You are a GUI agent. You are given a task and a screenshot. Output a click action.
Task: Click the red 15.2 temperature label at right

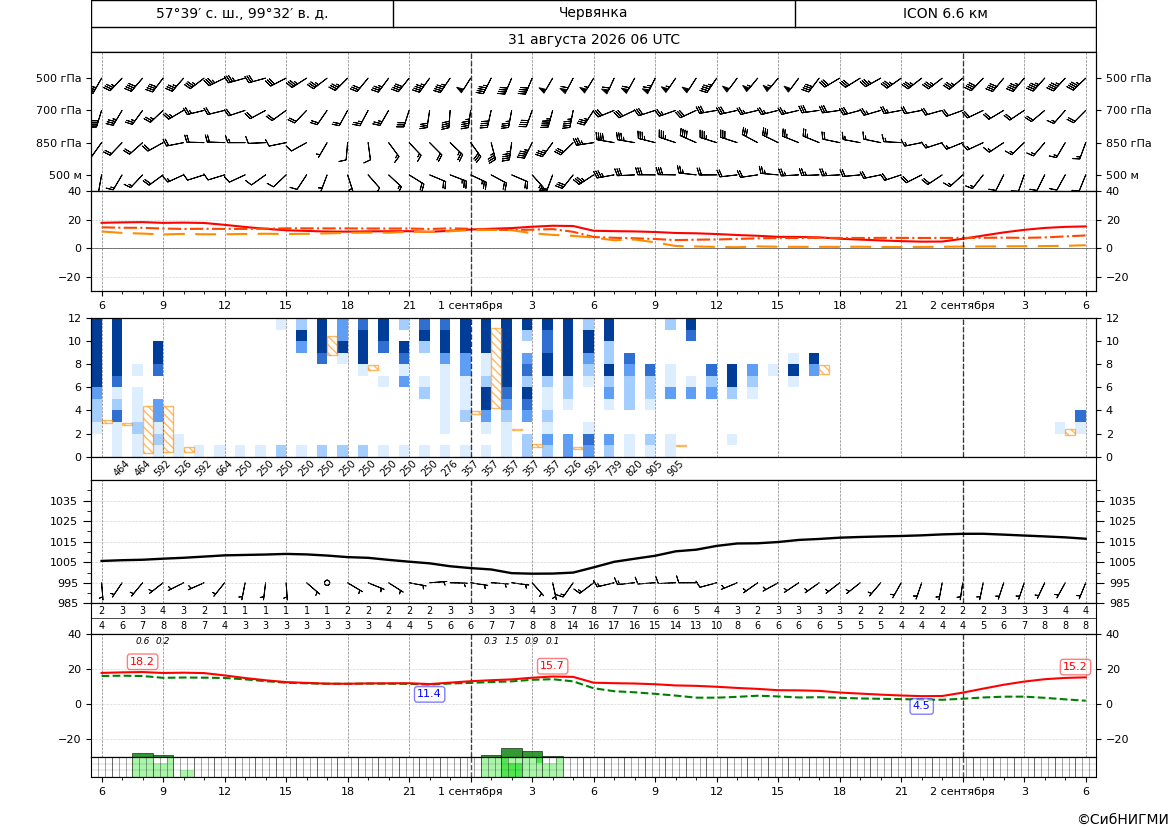tap(1074, 667)
